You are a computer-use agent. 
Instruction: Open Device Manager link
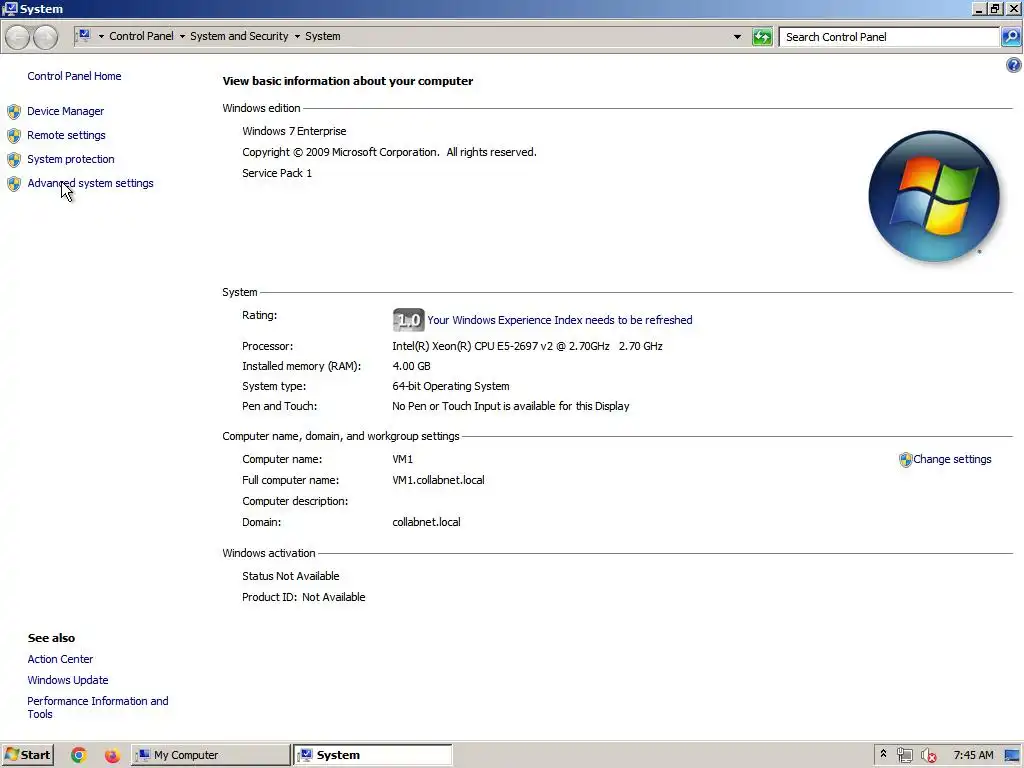[x=65, y=111]
